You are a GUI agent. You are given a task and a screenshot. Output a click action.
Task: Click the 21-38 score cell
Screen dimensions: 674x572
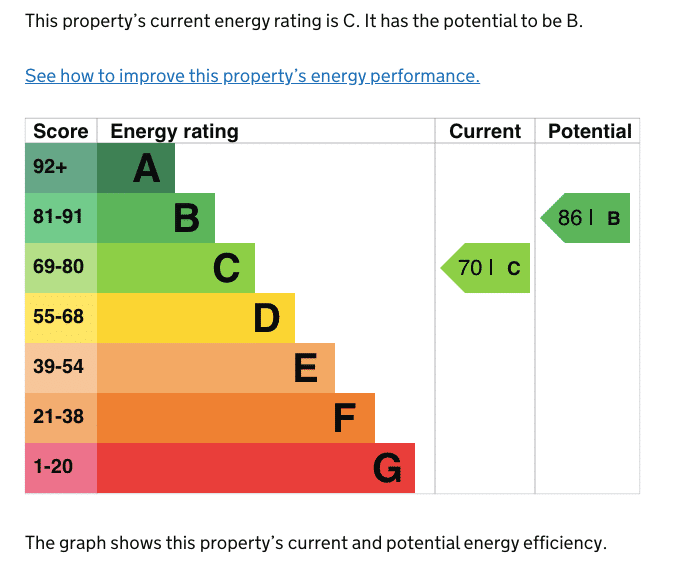61,418
